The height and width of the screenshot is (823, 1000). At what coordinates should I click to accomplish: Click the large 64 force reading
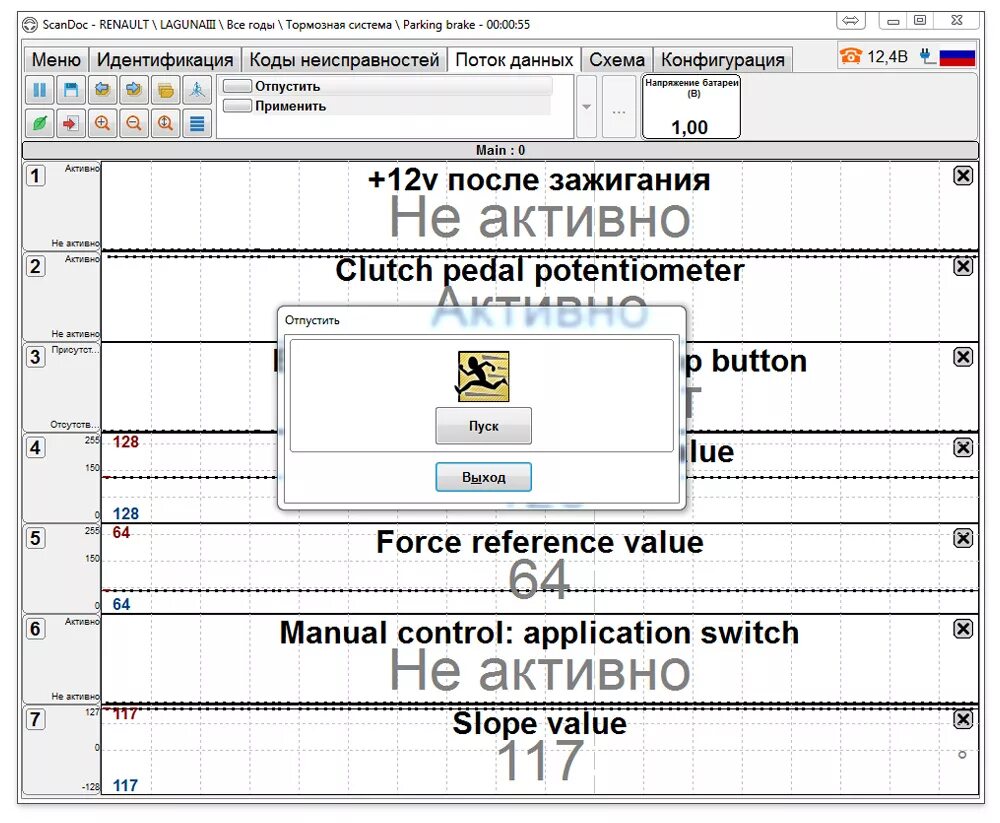tap(539, 579)
